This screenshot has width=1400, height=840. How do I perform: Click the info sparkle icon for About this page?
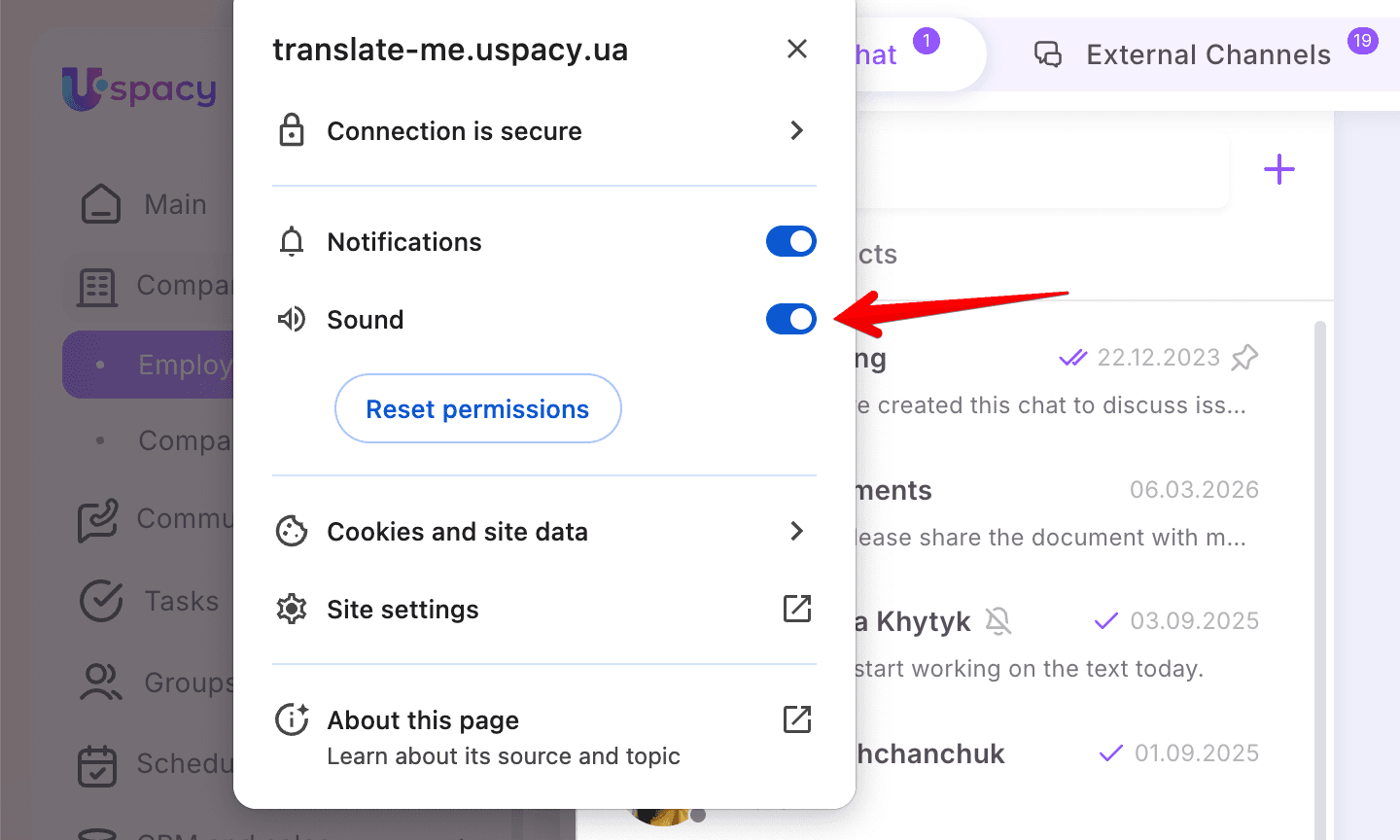pyautogui.click(x=292, y=719)
